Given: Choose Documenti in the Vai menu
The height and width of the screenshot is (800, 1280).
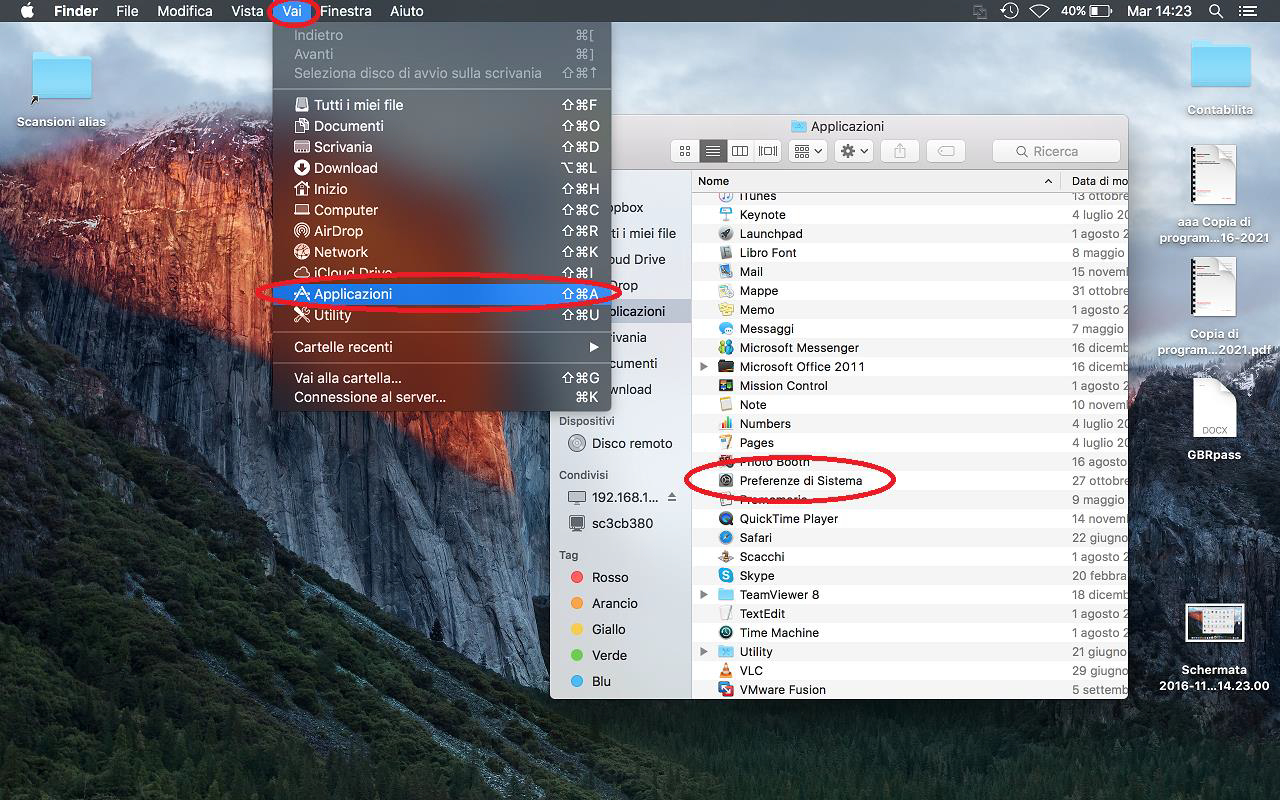Looking at the screenshot, I should pyautogui.click(x=441, y=126).
